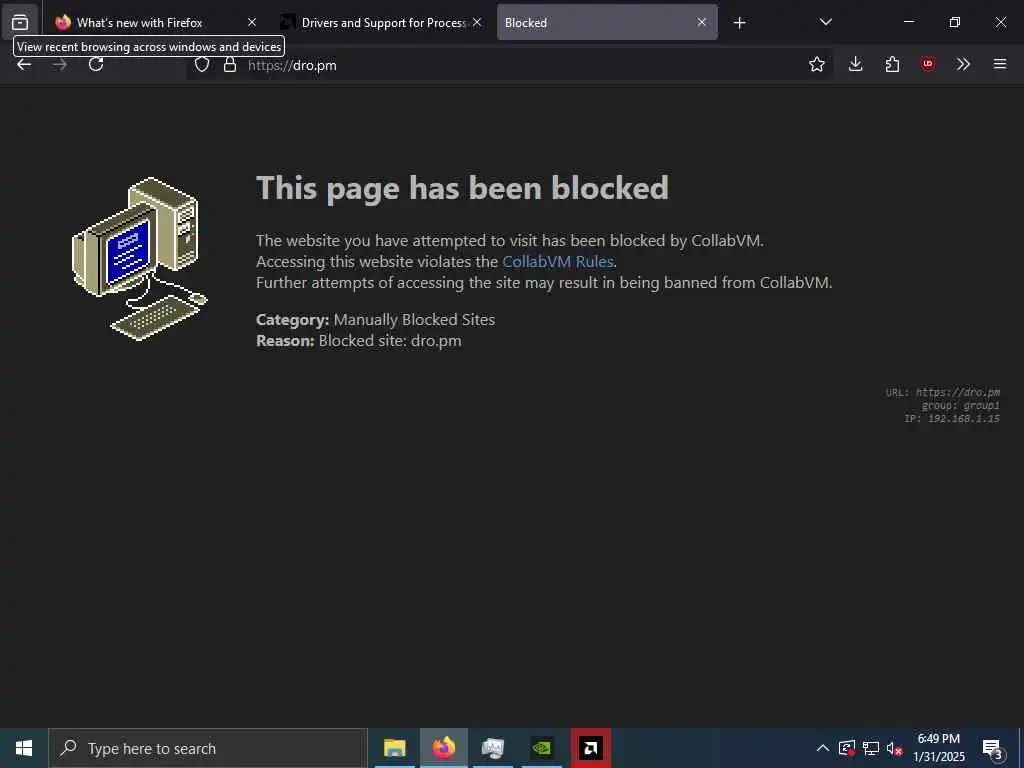Viewport: 1024px width, 768px height.
Task: Open the 6:49 PM clock calendar
Action: click(x=938, y=748)
